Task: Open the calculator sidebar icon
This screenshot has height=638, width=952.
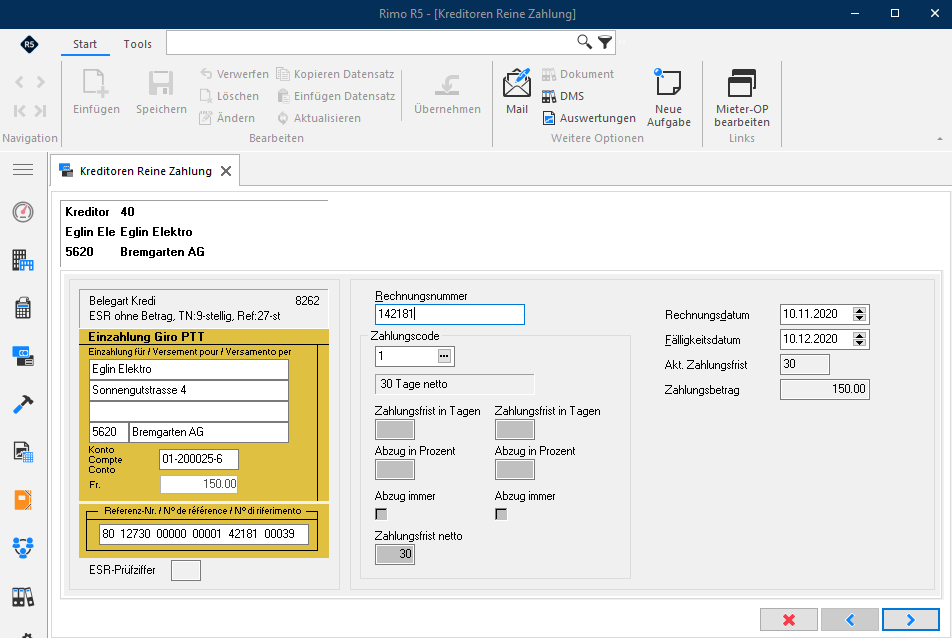Action: pyautogui.click(x=23, y=308)
